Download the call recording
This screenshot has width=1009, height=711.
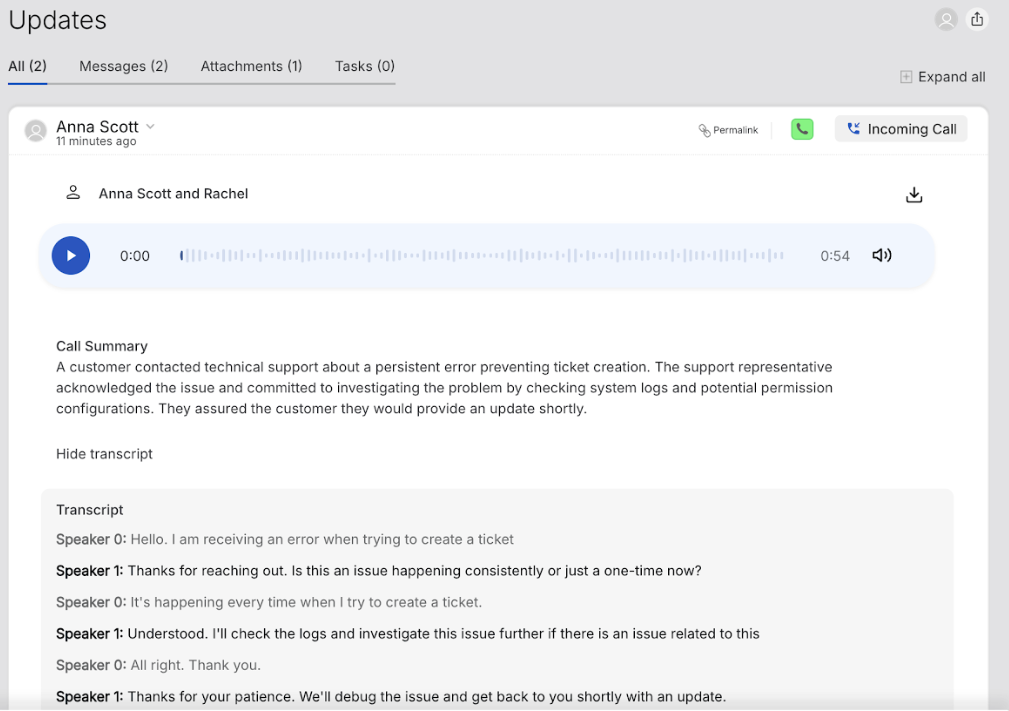914,194
